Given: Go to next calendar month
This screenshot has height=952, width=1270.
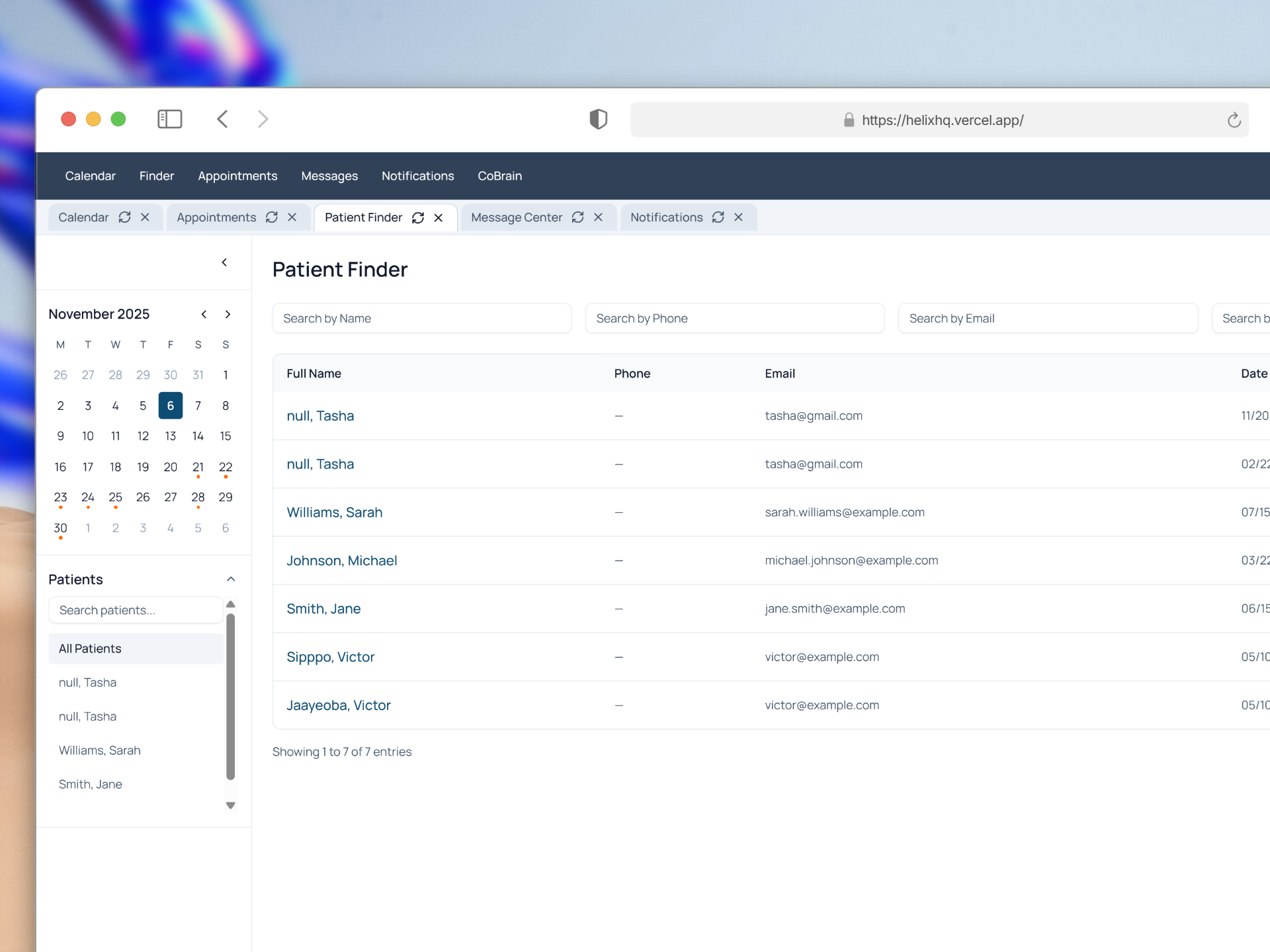Looking at the screenshot, I should tap(228, 315).
